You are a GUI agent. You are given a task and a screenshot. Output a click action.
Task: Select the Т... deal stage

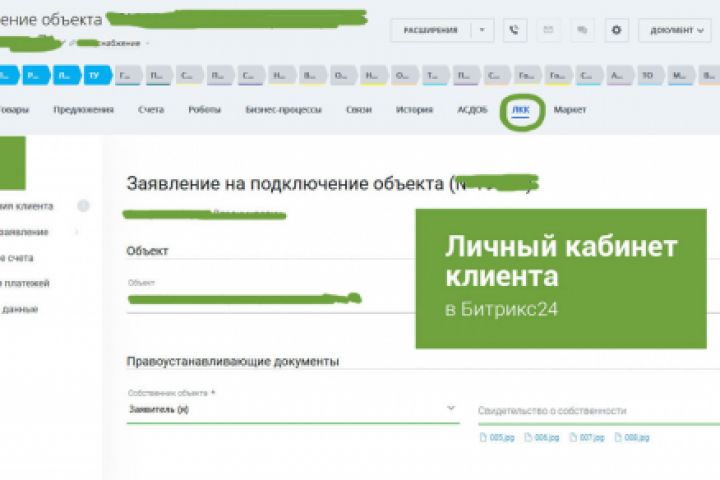coord(434,75)
